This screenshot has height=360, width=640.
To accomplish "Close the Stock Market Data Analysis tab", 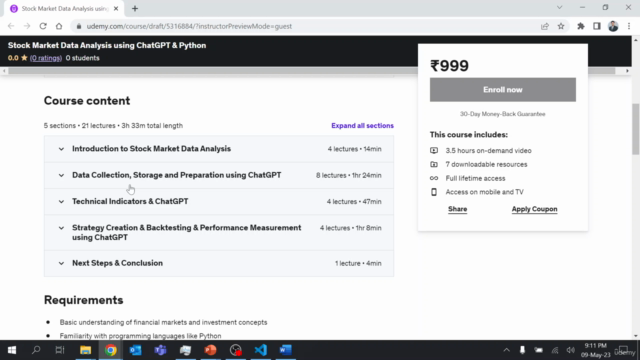I will click(116, 9).
